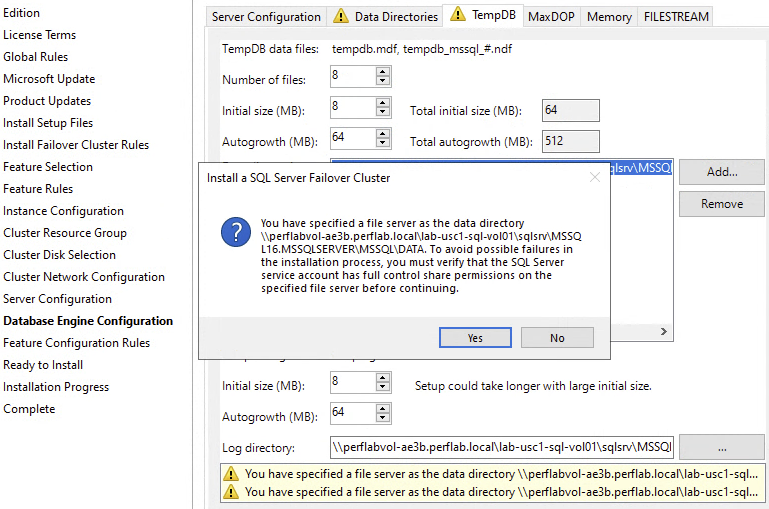Confirm the dialog by clicking Yes
The height and width of the screenshot is (509, 769).
click(475, 338)
